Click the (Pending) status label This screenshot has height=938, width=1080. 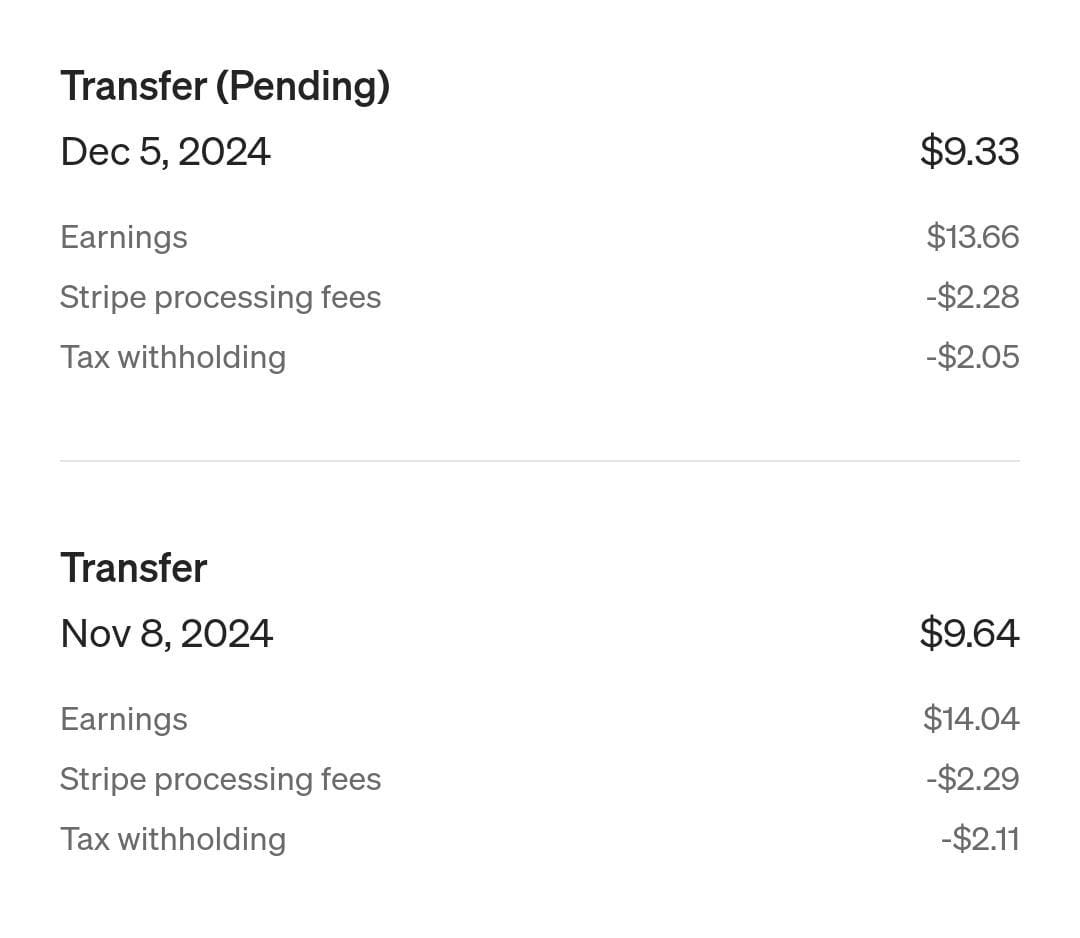click(x=302, y=87)
